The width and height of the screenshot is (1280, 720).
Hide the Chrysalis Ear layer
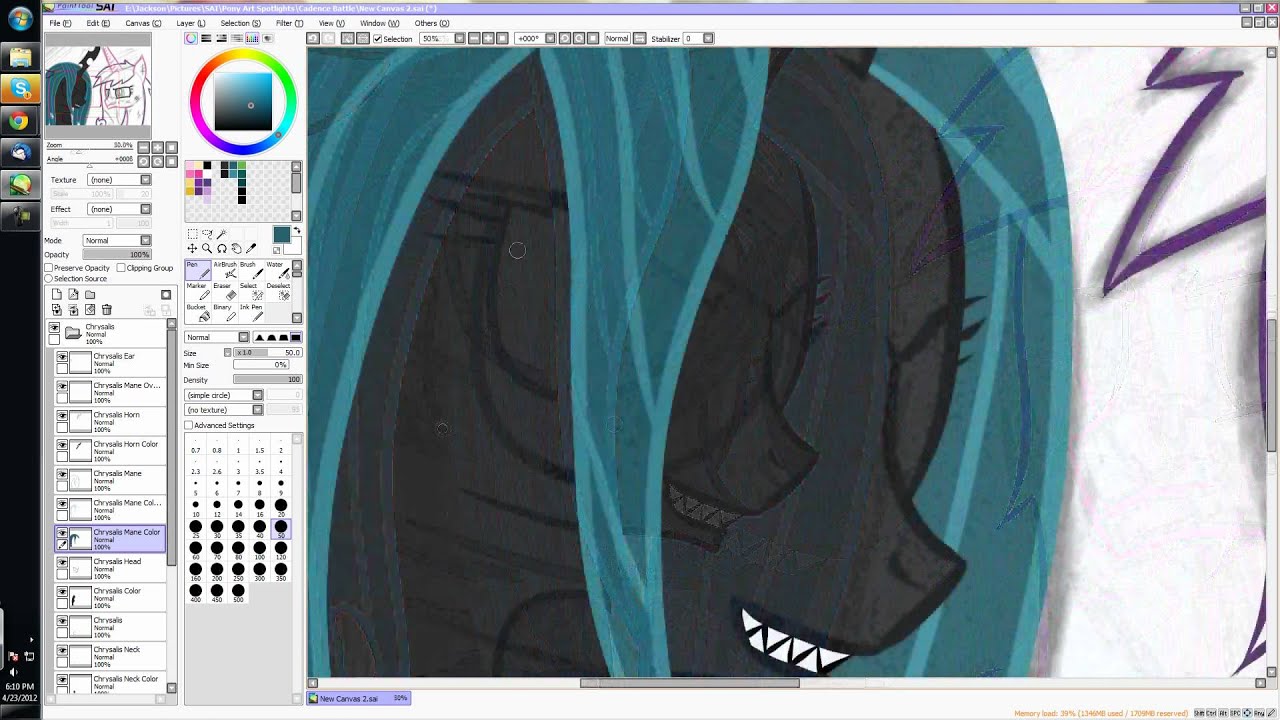click(x=62, y=357)
